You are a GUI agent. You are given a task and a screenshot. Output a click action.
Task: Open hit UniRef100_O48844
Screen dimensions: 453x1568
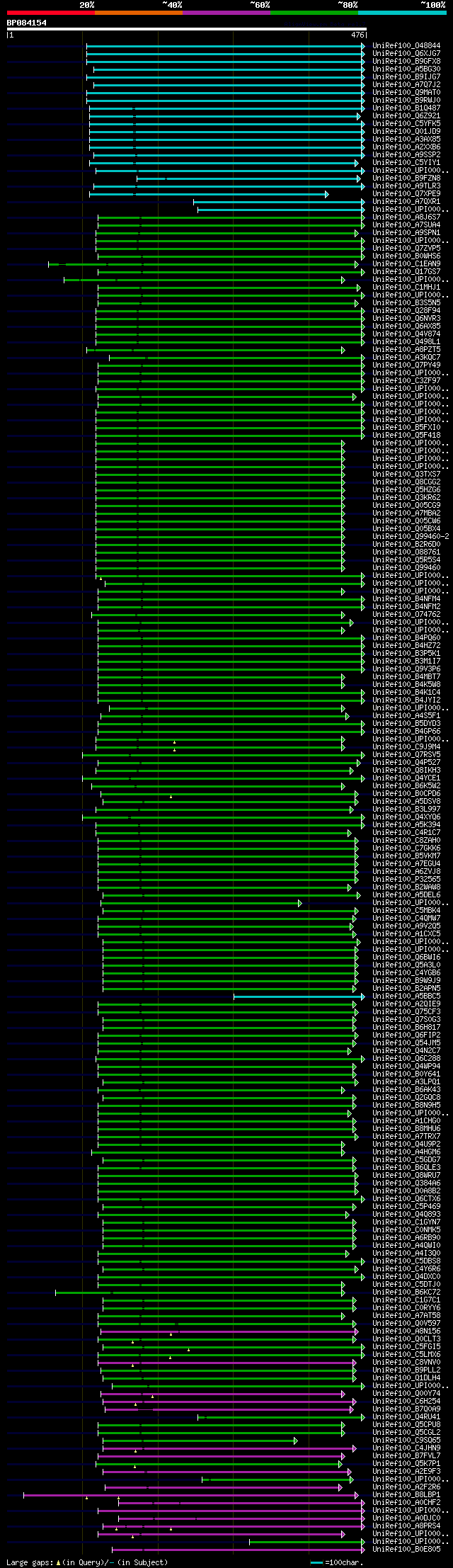pos(406,46)
